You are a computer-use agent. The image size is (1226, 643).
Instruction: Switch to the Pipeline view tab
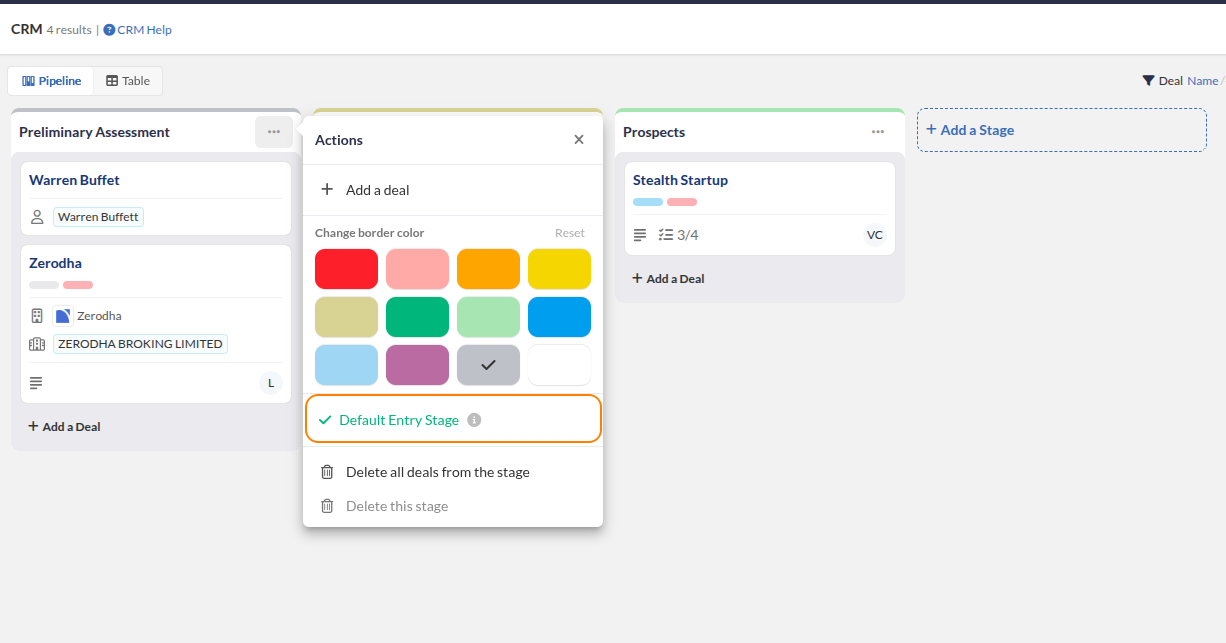click(x=52, y=81)
